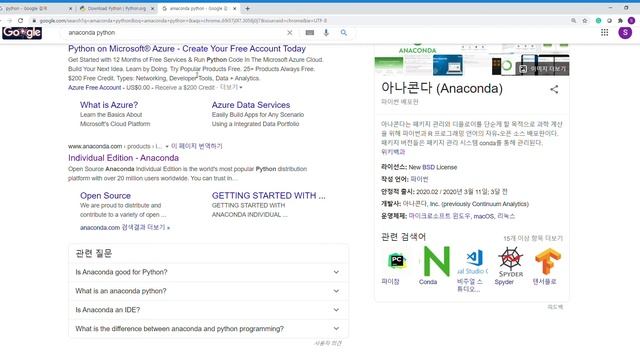The height and width of the screenshot is (360, 640).
Task: Switch to the Download Python tab
Action: point(116,9)
